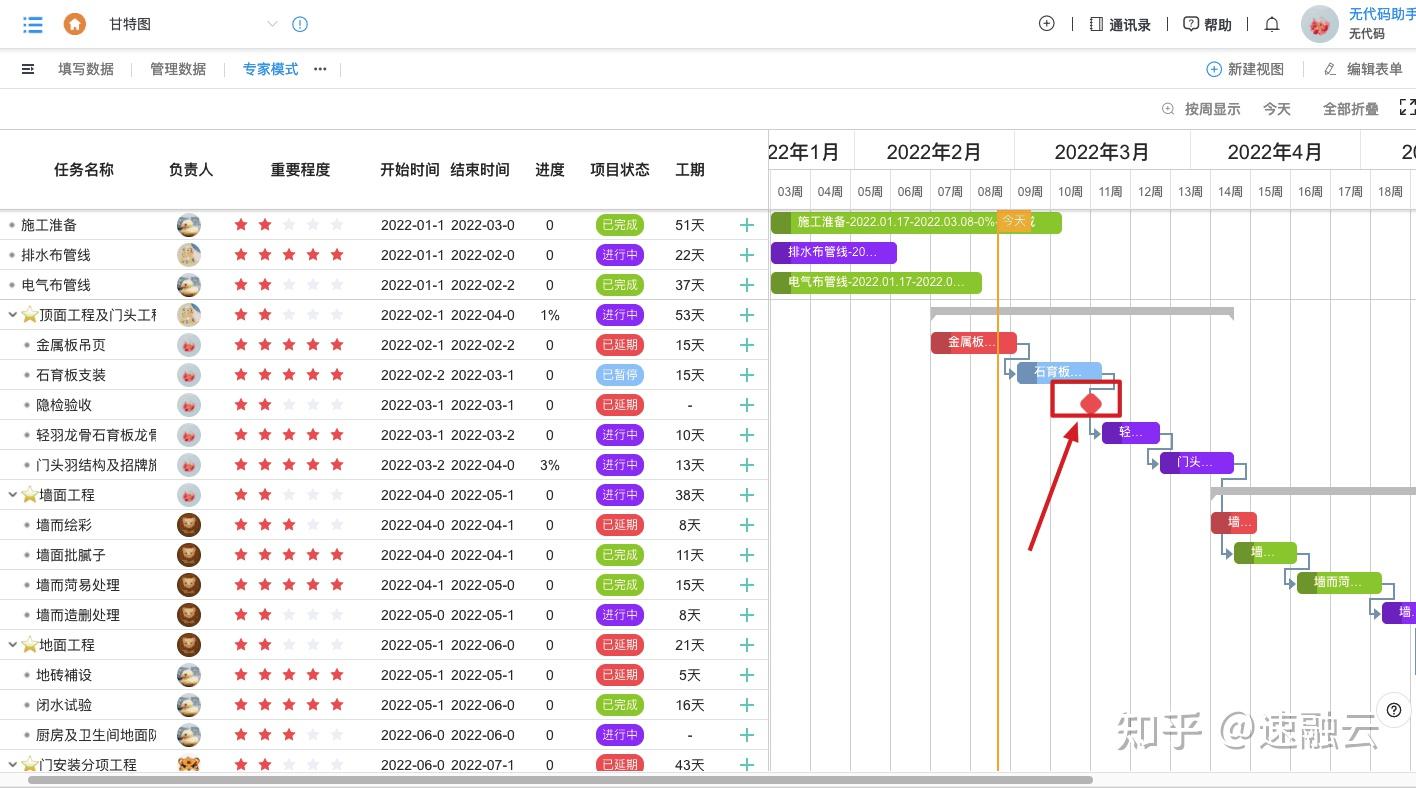
Task: Create a view with 新建视图
Action: click(1245, 69)
